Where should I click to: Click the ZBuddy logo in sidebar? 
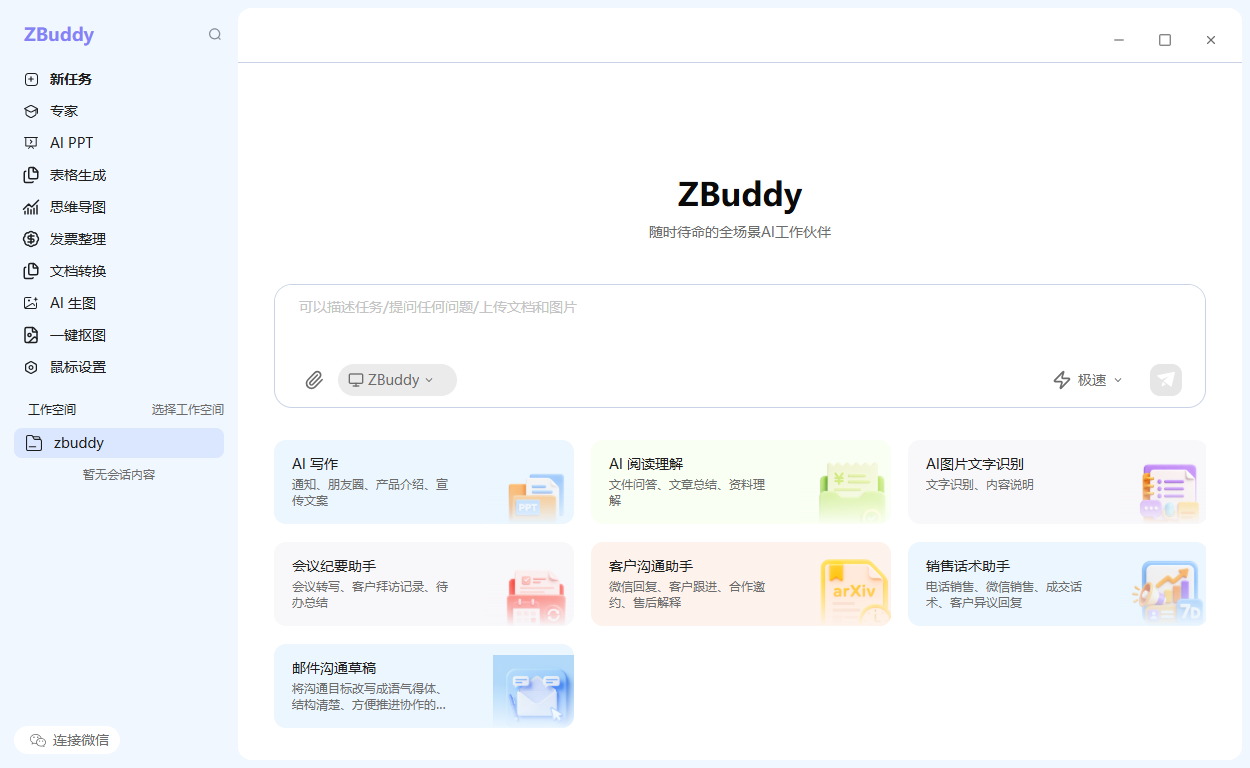point(59,35)
